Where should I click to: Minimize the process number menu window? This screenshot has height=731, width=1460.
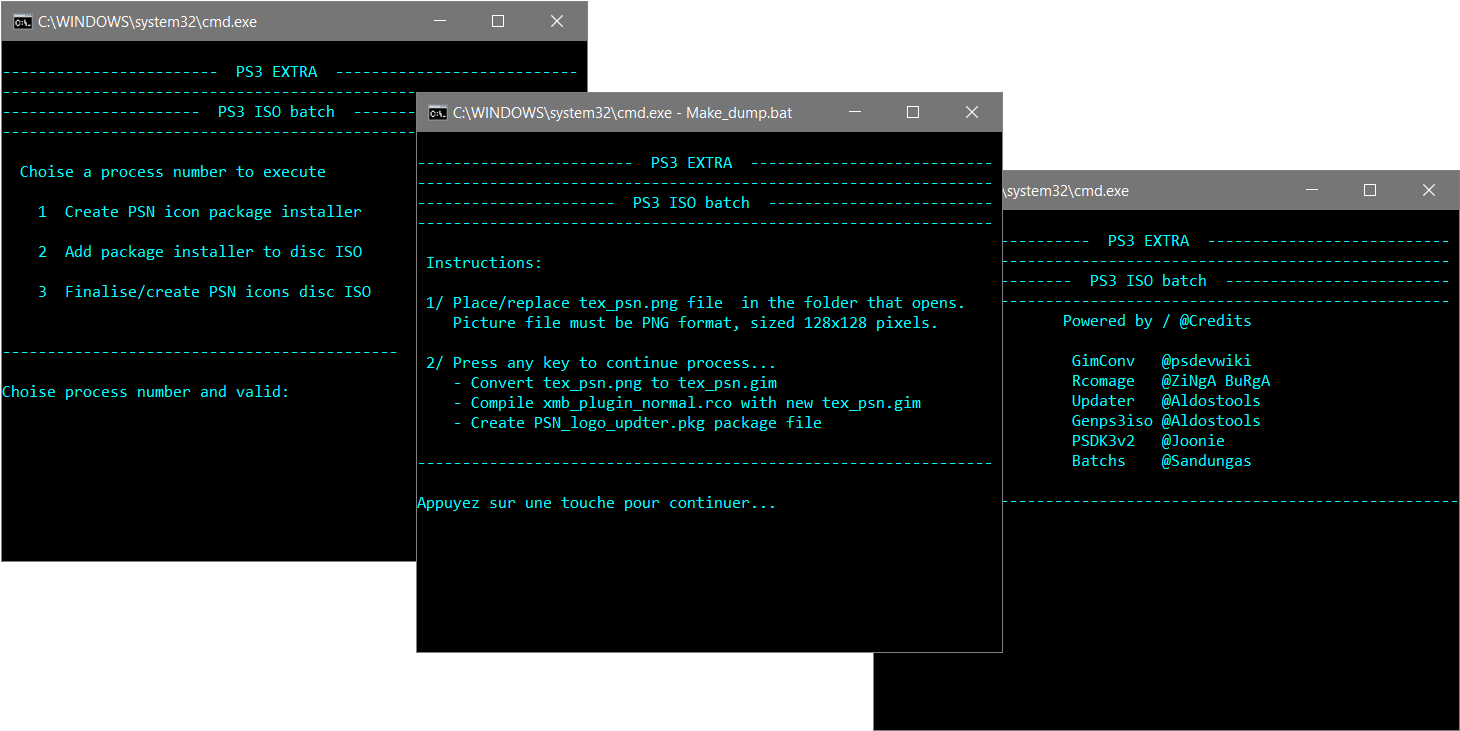point(438,22)
